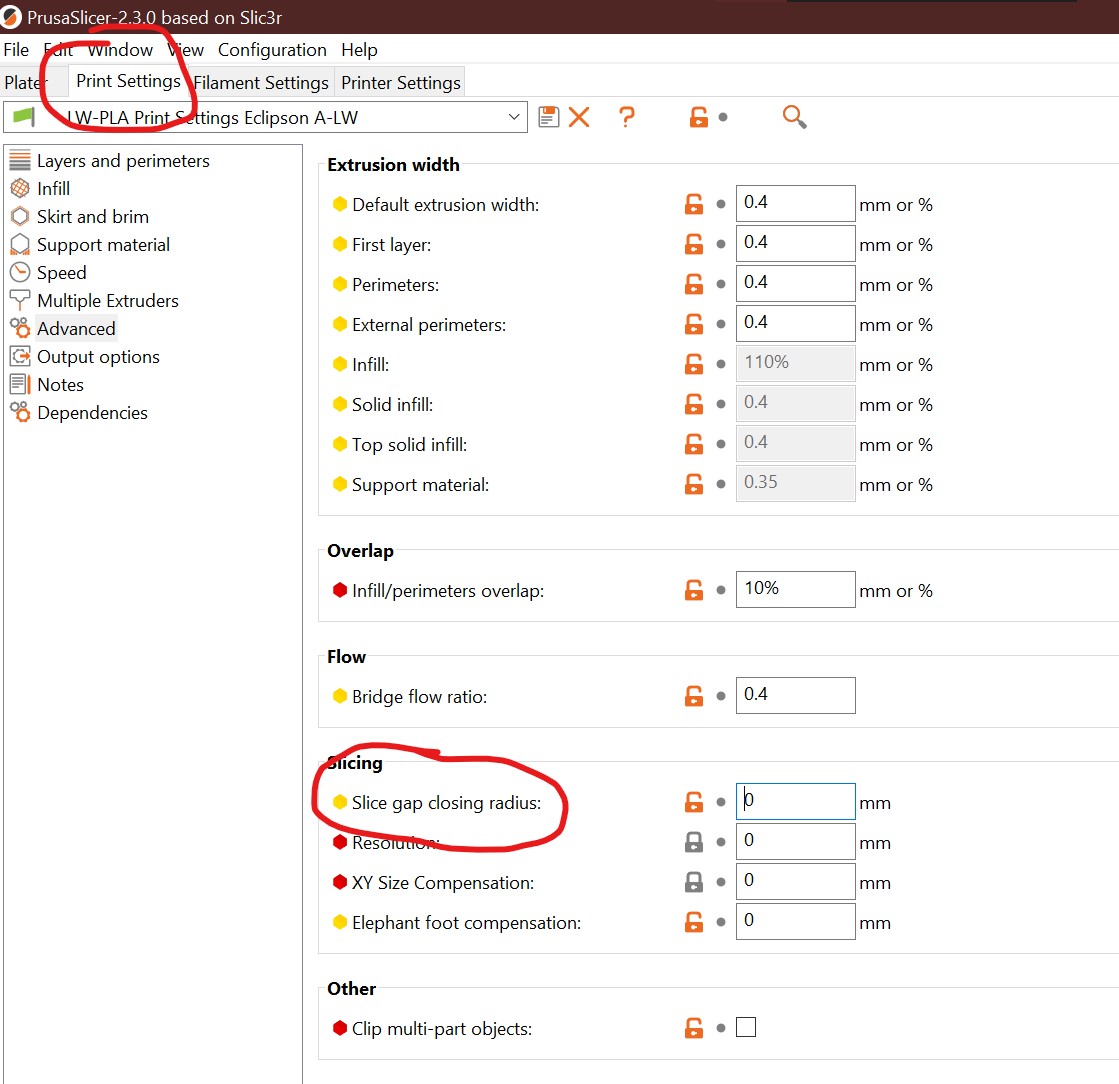Screen dimensions: 1119x1084
Task: Open the Infill settings page
Action: (x=54, y=188)
